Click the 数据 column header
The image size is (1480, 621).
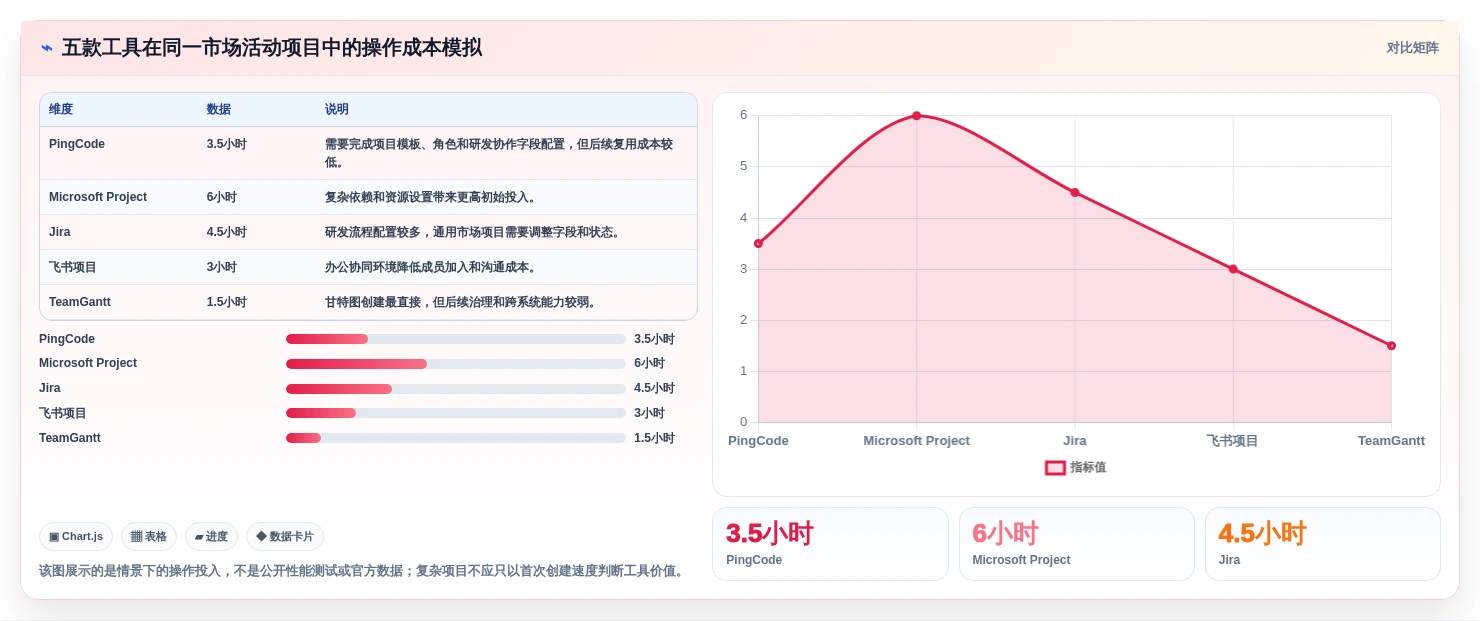click(x=219, y=109)
